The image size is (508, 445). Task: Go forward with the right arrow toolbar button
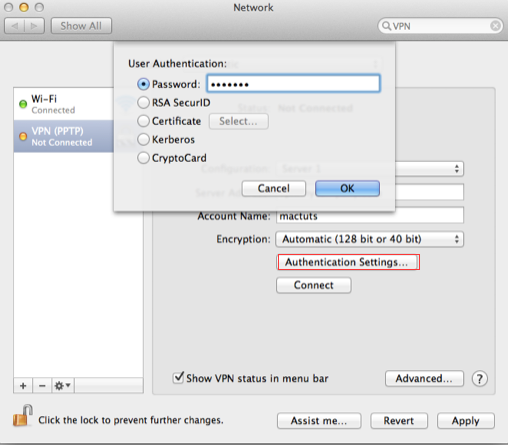click(x=34, y=26)
